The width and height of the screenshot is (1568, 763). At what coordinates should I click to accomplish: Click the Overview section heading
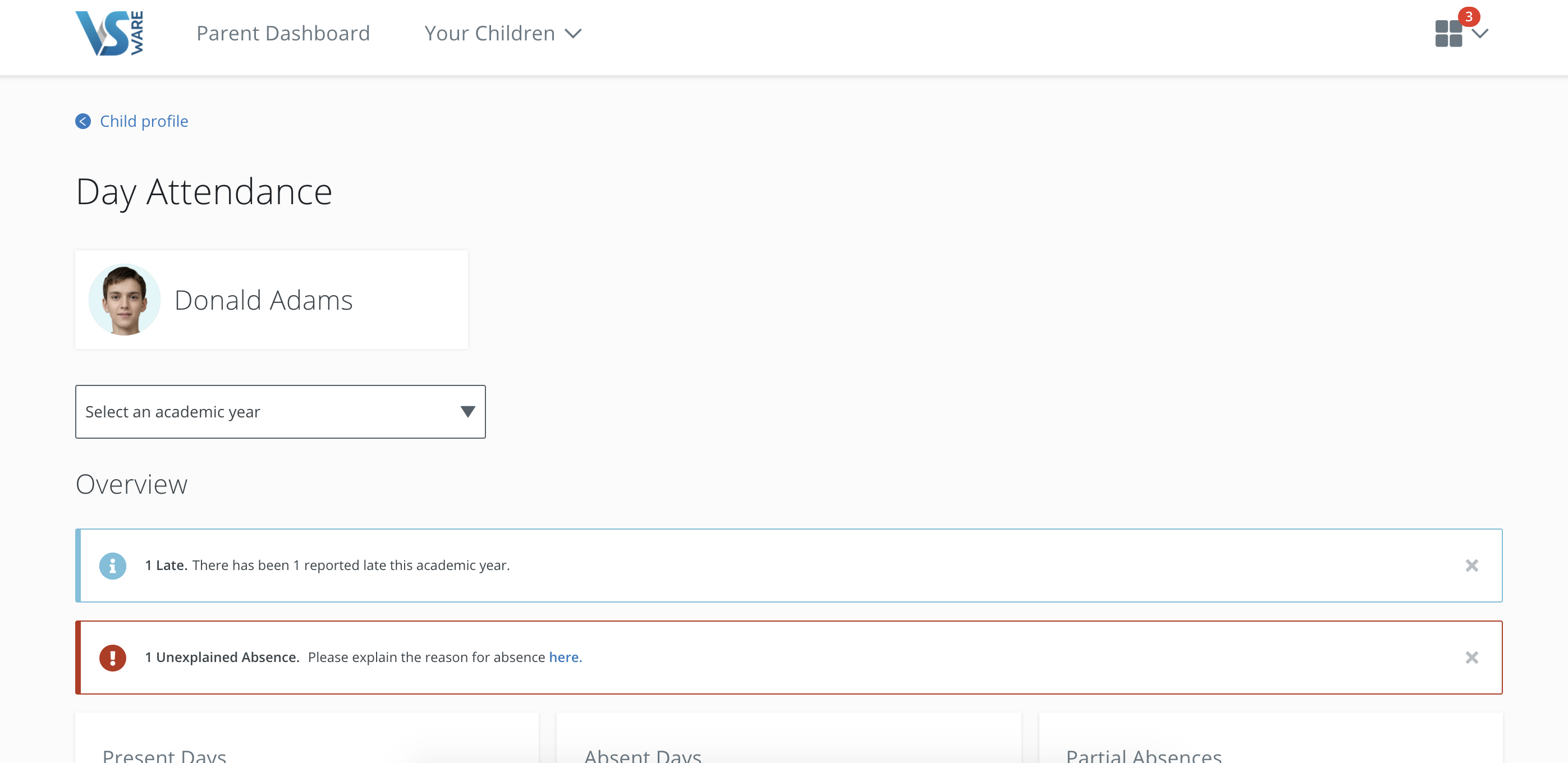[x=131, y=484]
